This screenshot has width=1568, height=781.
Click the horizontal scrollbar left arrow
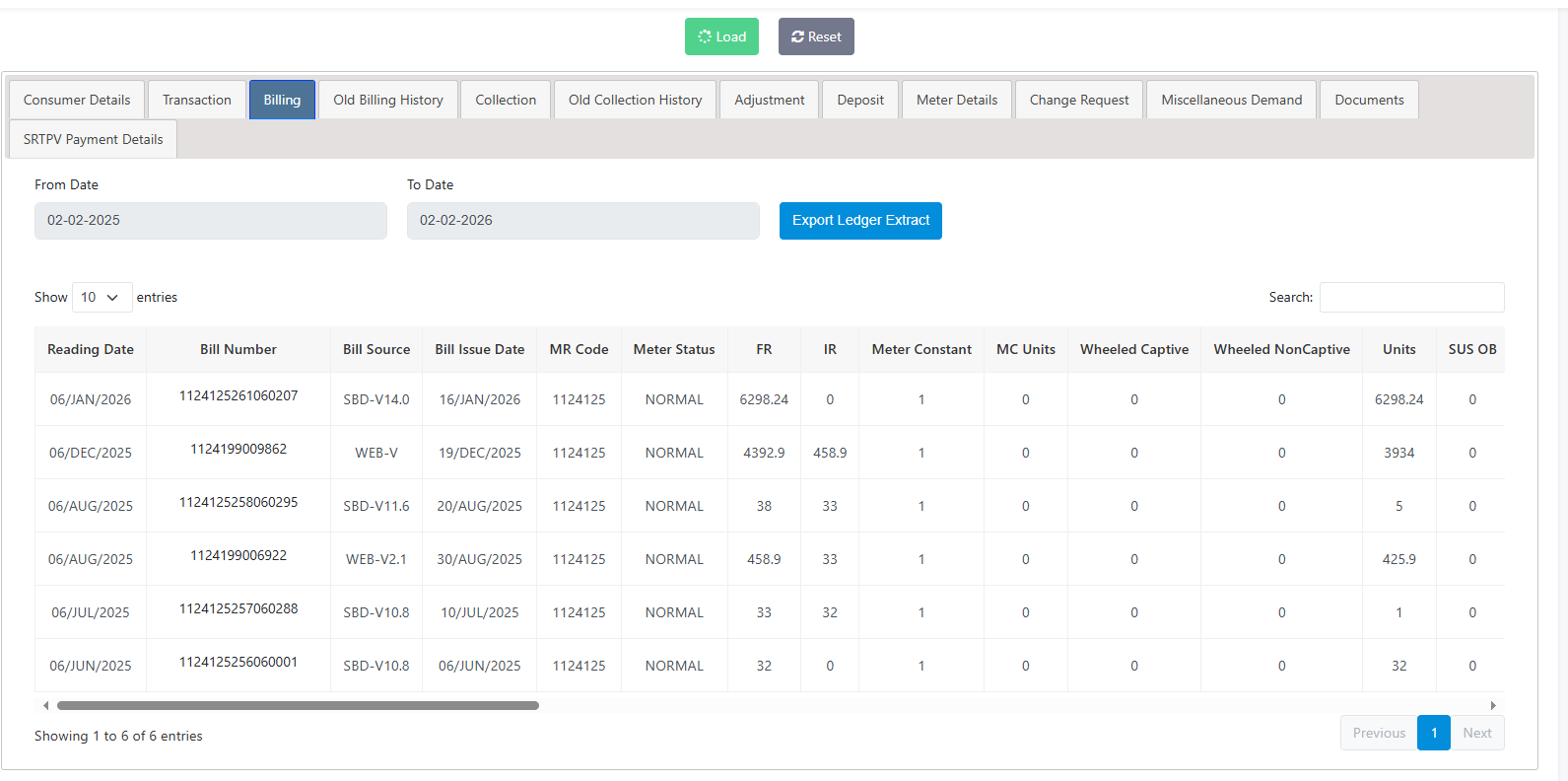tap(45, 705)
